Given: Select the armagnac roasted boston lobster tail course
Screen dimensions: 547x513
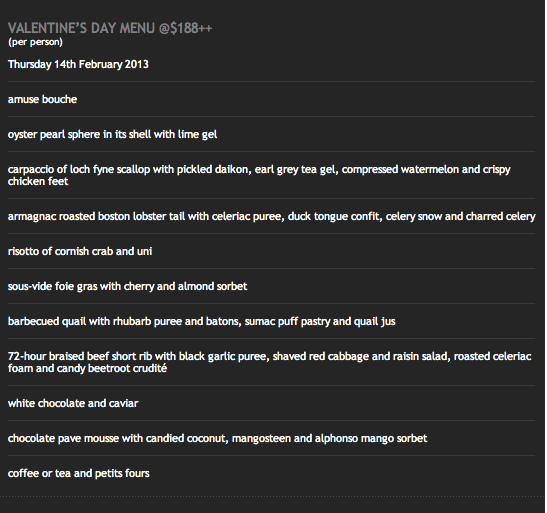Looking at the screenshot, I should tap(271, 217).
